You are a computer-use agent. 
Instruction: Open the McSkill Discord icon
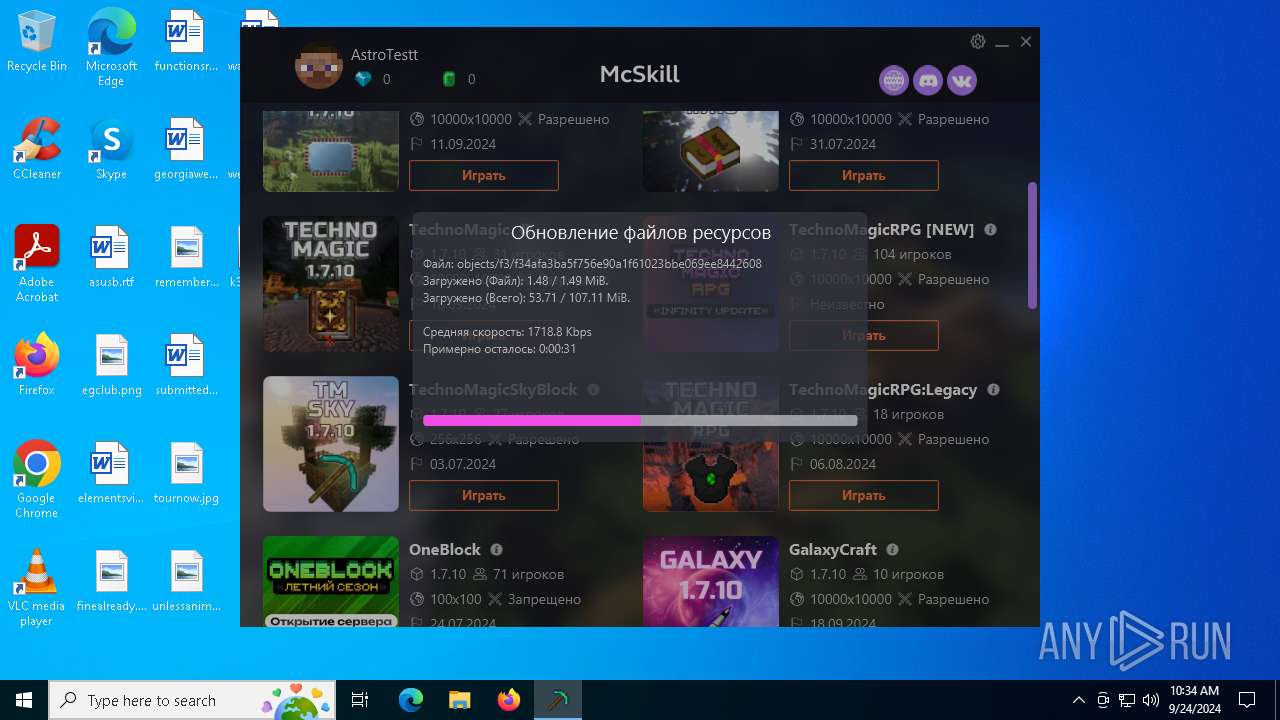tap(928, 81)
